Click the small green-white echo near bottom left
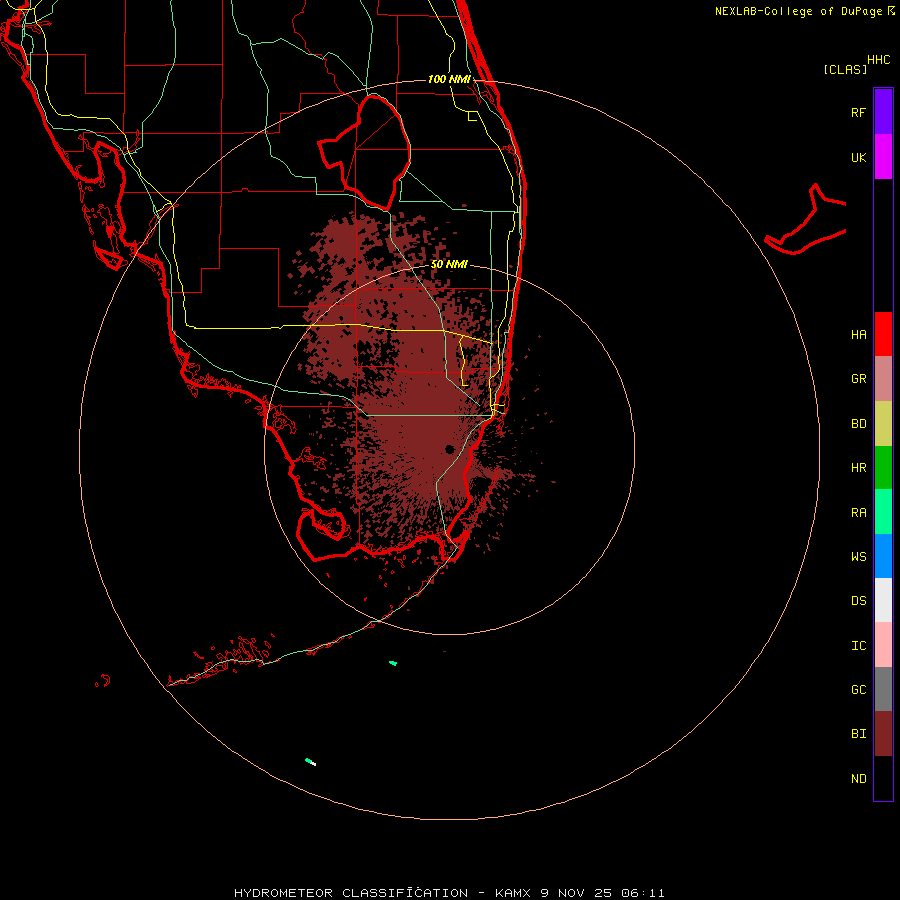This screenshot has height=900, width=900. 310,762
